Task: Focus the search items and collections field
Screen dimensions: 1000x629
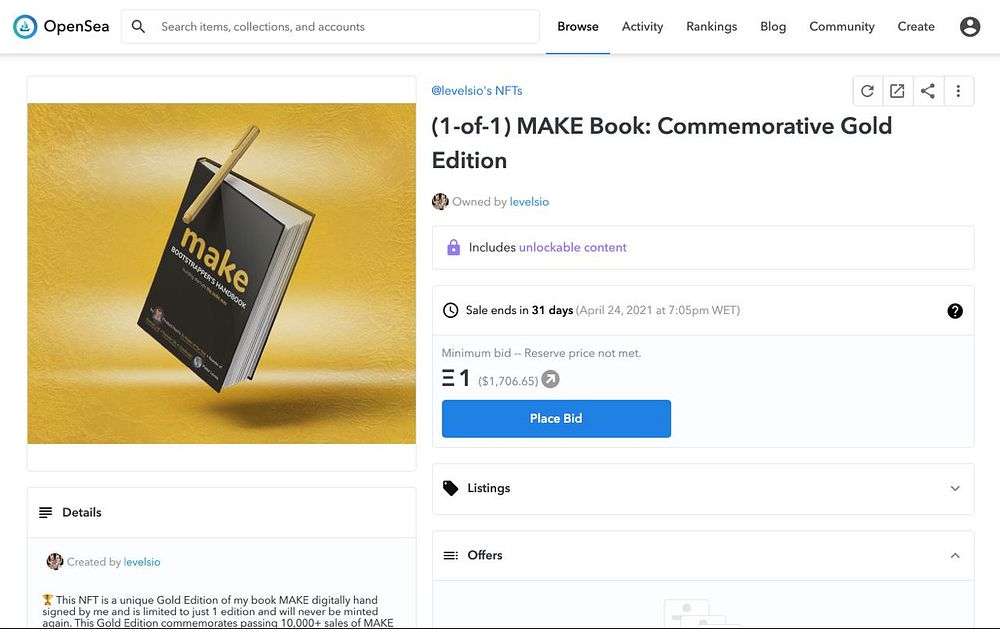Action: [x=340, y=27]
